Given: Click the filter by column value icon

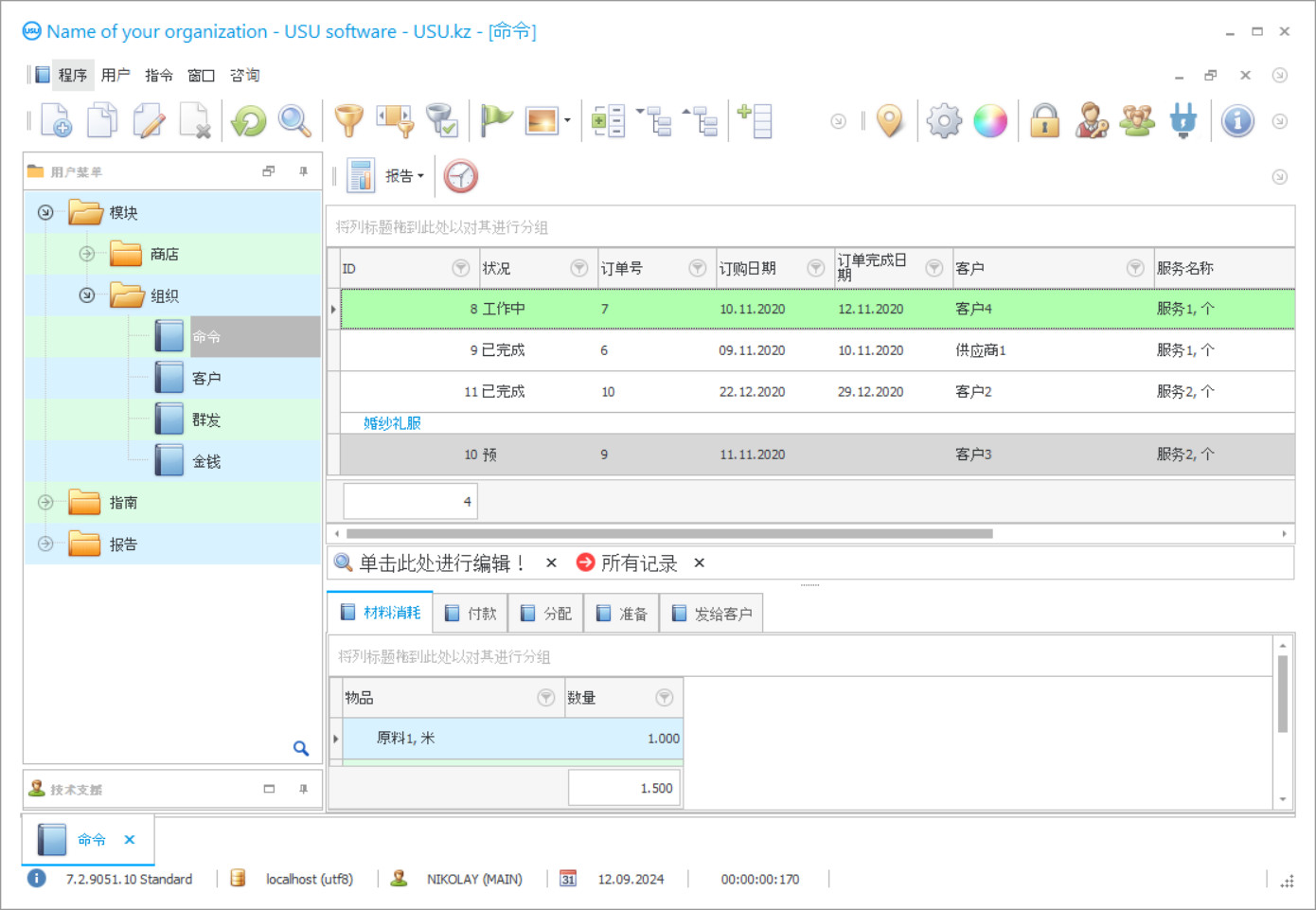Looking at the screenshot, I should [396, 121].
